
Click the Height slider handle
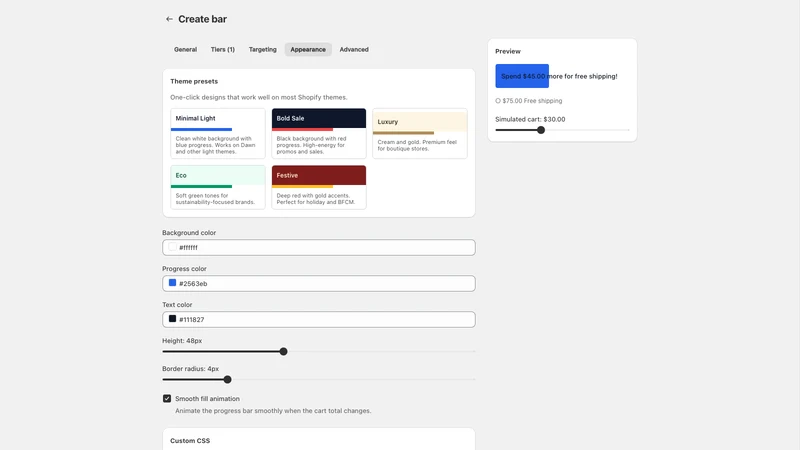(x=283, y=352)
